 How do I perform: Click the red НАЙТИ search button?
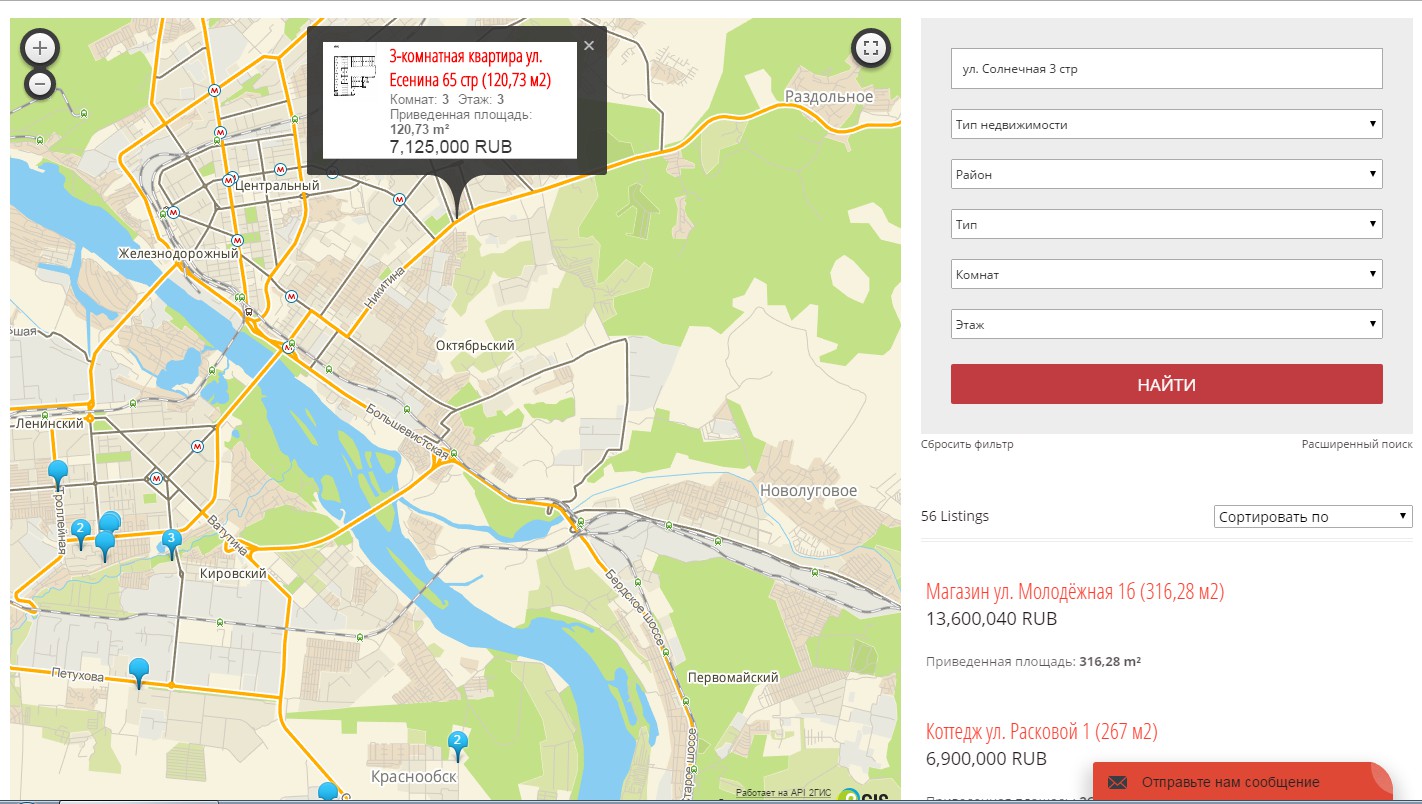pos(1167,384)
